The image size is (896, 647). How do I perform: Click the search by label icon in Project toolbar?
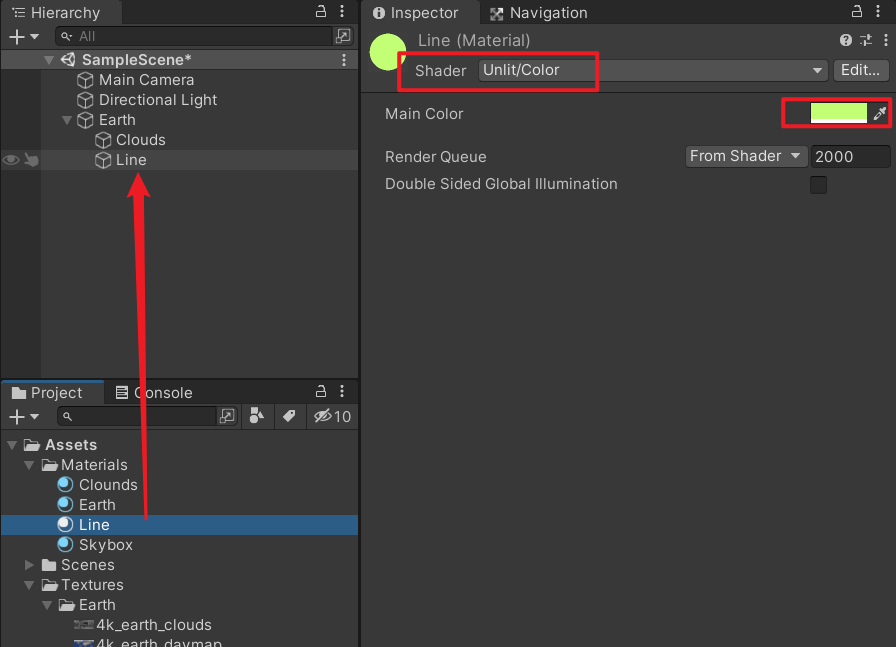pyautogui.click(x=290, y=416)
